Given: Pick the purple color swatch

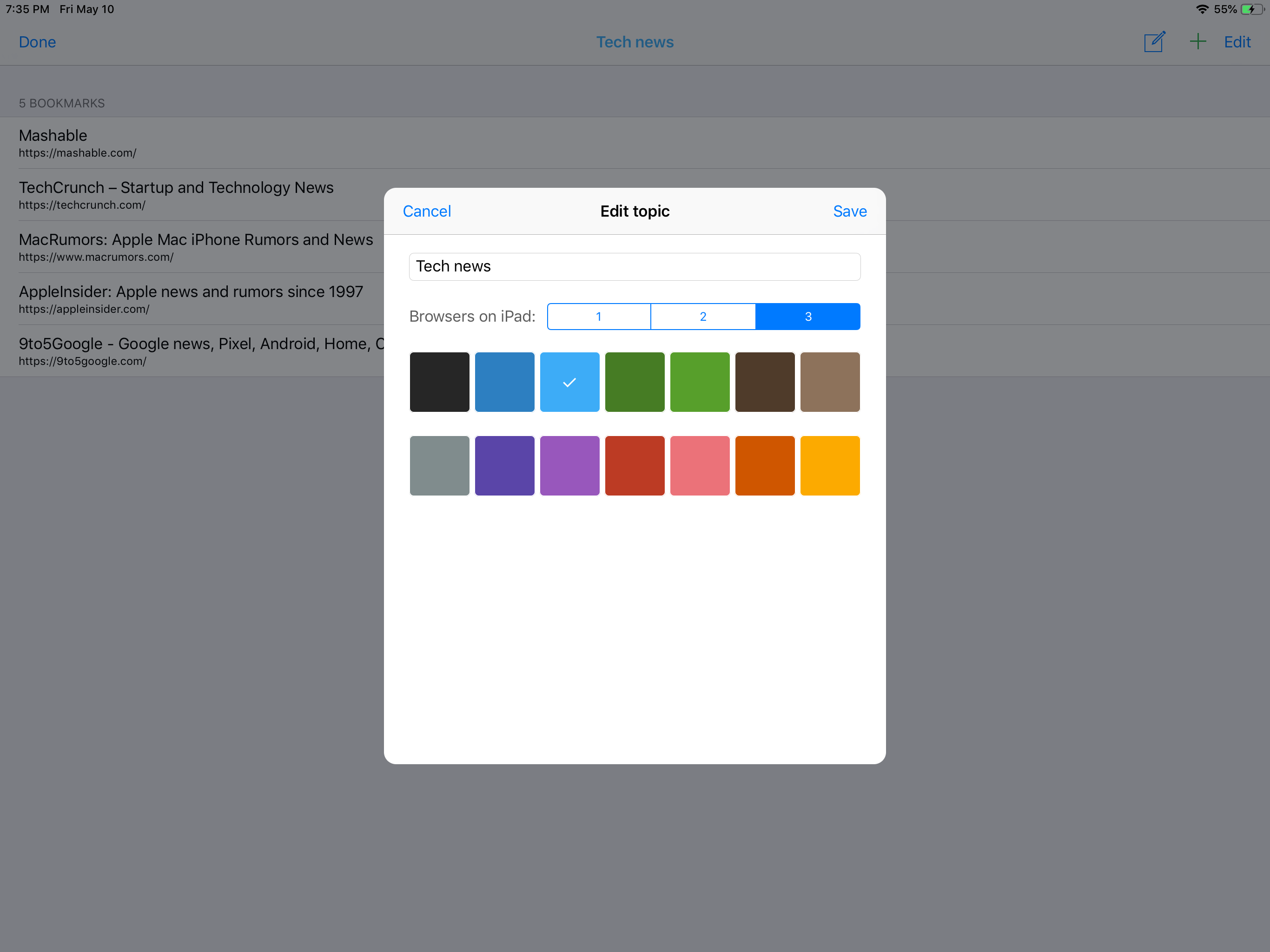Looking at the screenshot, I should 569,466.
